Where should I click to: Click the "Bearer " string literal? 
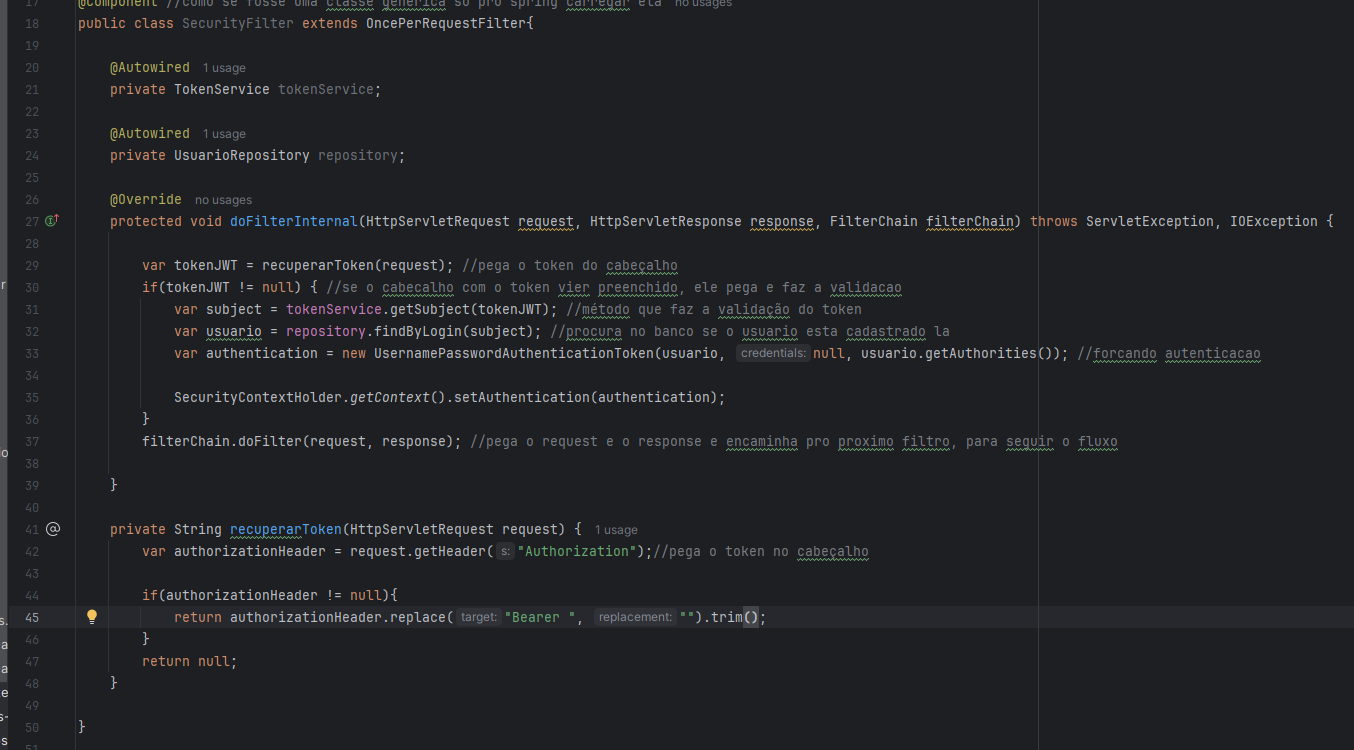(x=540, y=617)
